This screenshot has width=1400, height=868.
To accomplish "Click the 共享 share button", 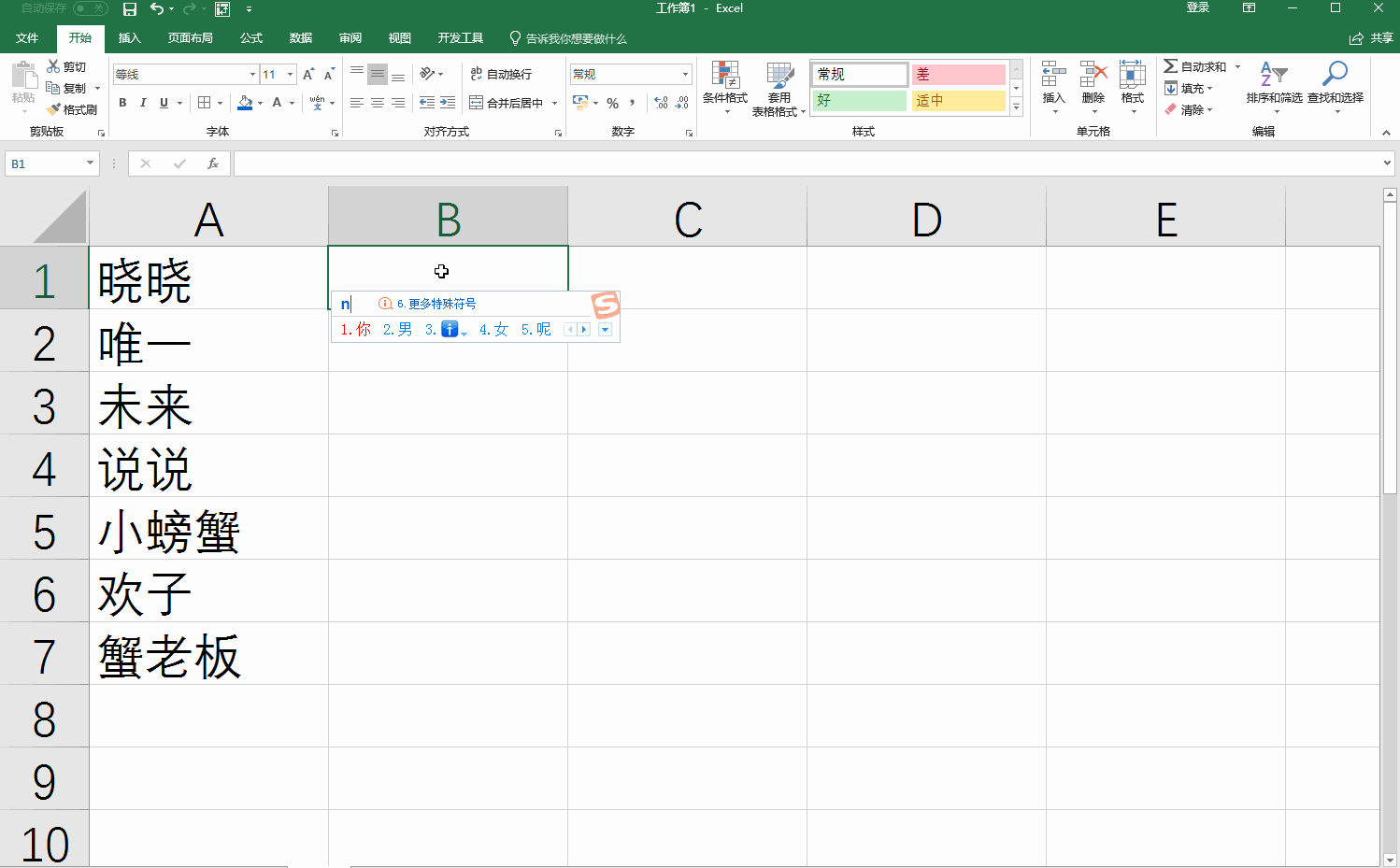I will pos(1371,38).
